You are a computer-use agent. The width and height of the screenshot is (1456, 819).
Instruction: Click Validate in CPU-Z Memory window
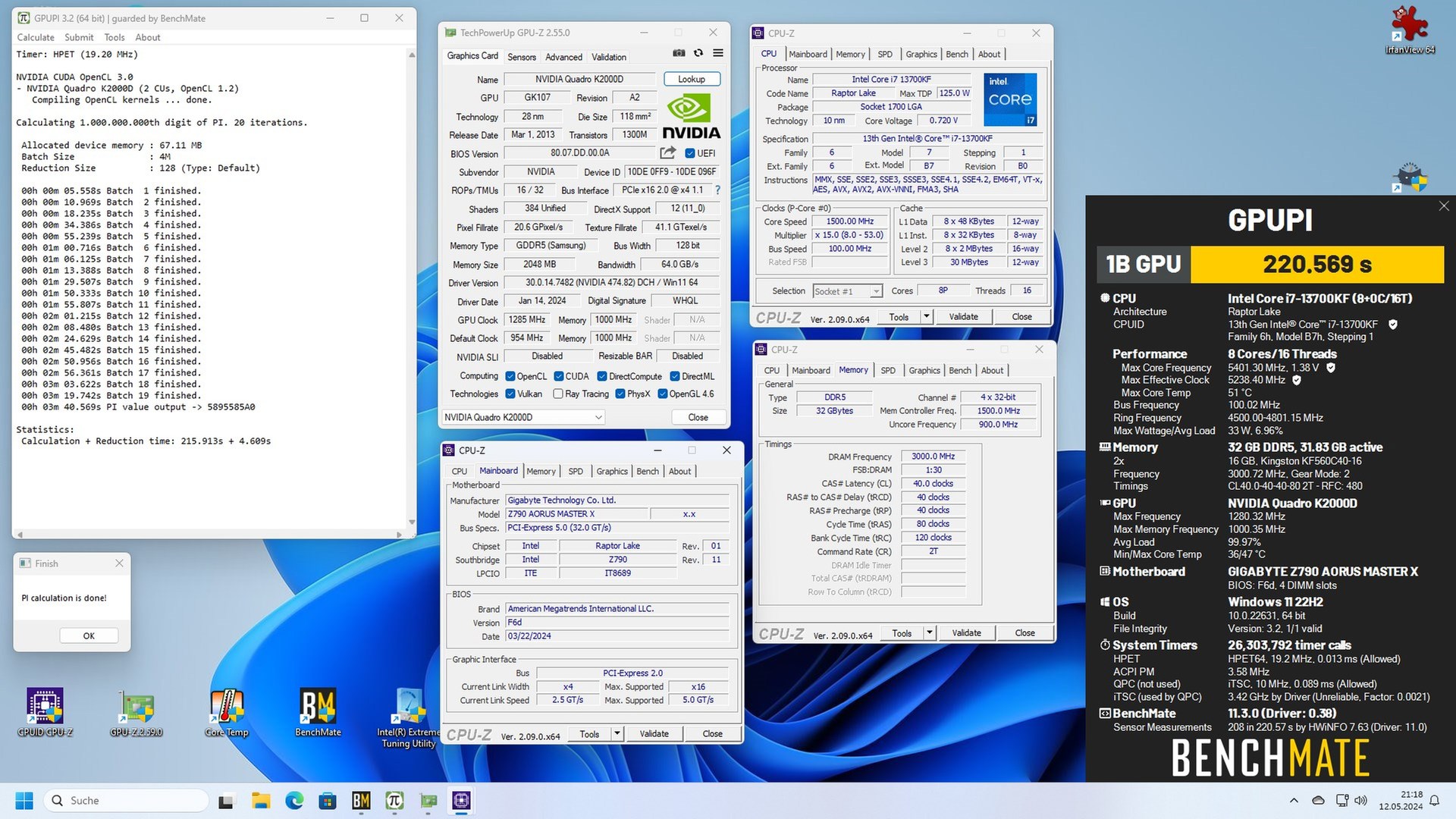click(966, 633)
